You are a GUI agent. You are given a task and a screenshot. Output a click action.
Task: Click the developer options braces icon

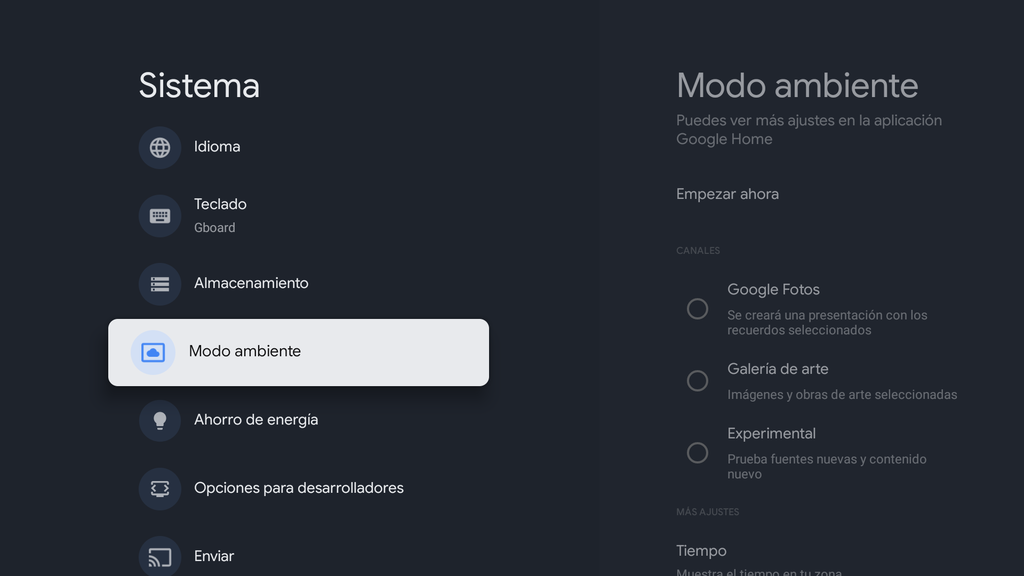point(160,488)
